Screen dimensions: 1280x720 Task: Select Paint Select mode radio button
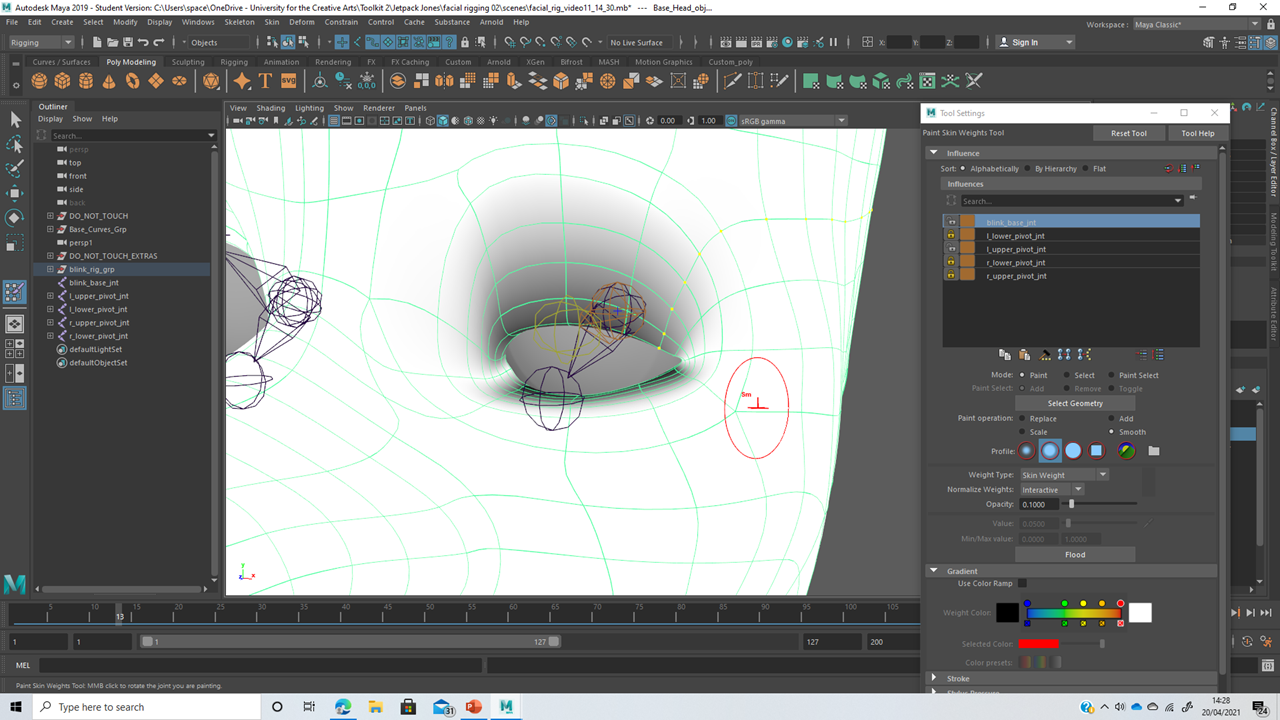pyautogui.click(x=1112, y=375)
